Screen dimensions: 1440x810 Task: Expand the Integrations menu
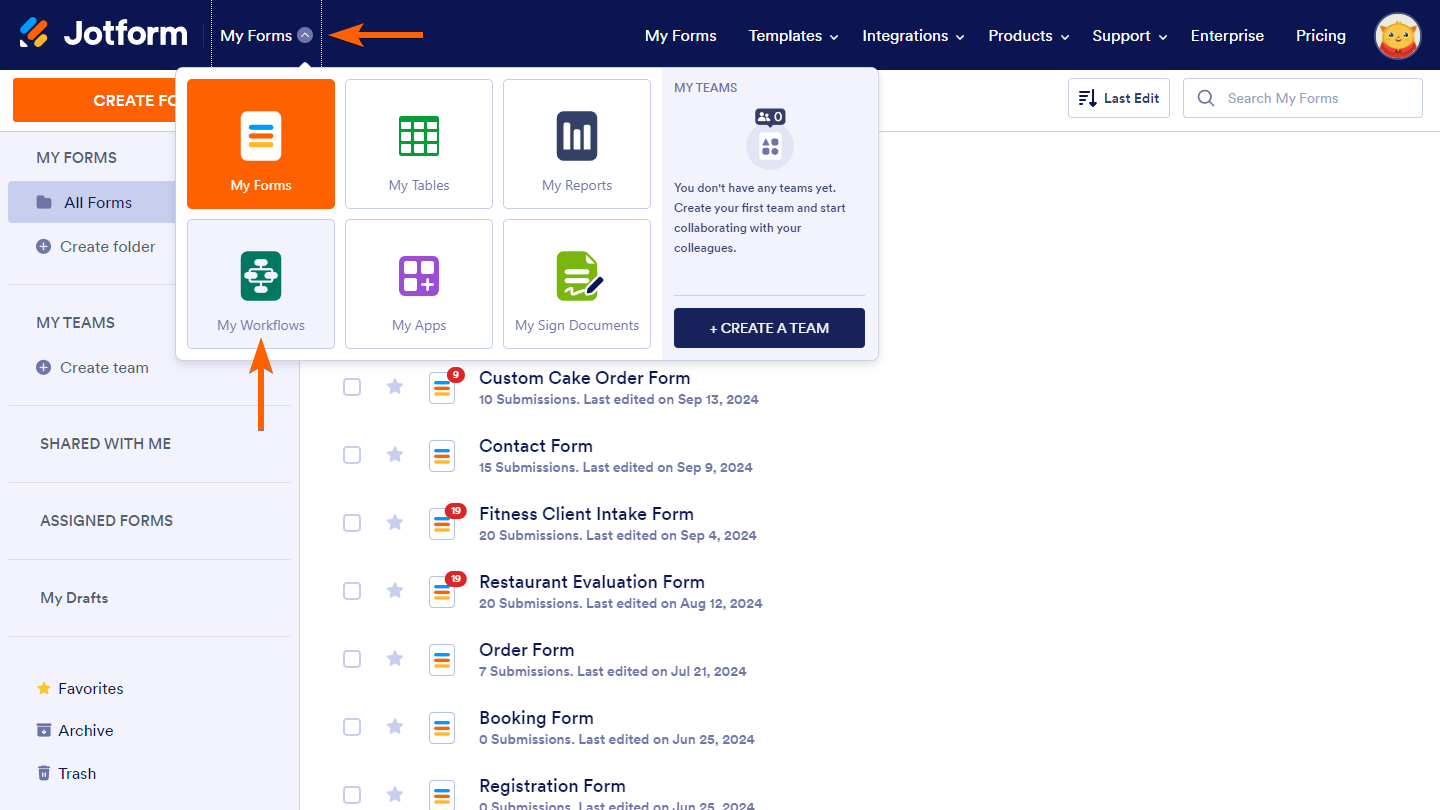point(913,36)
